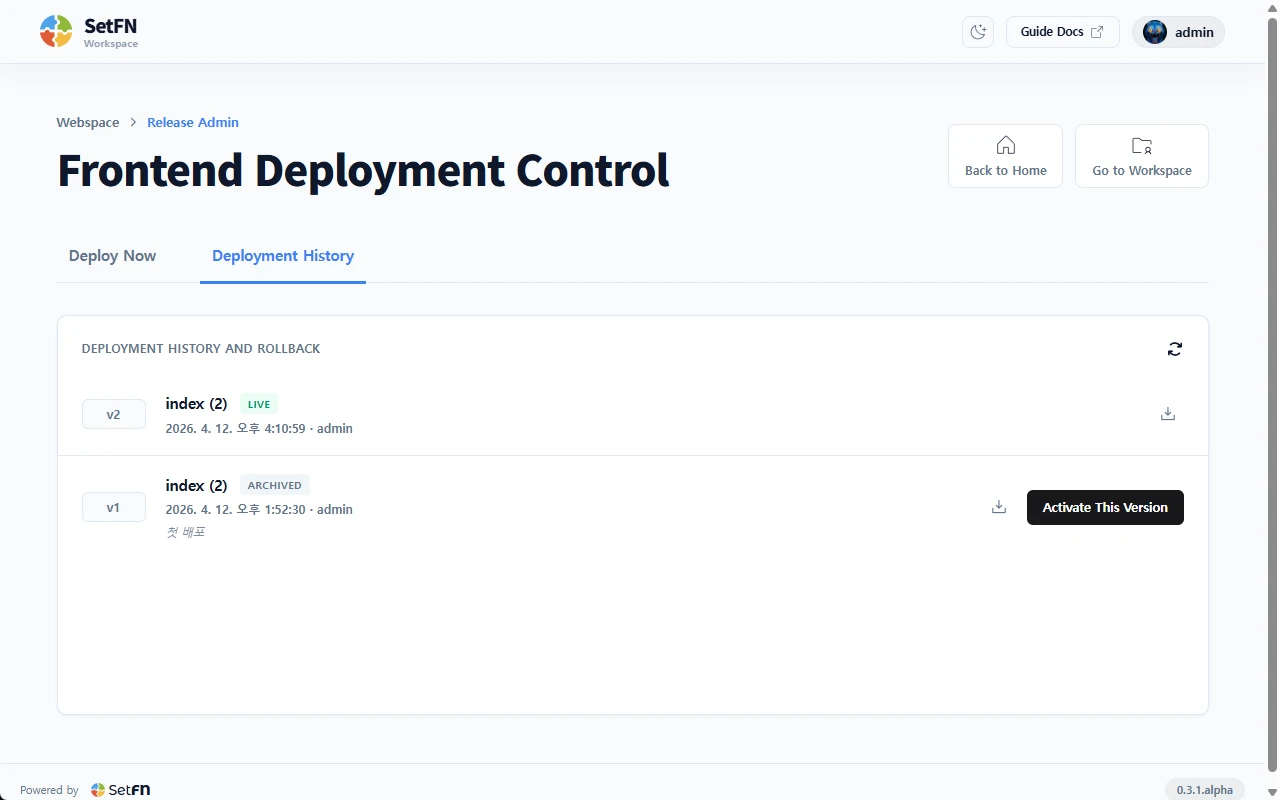Select the Deployment History tab

283,256
